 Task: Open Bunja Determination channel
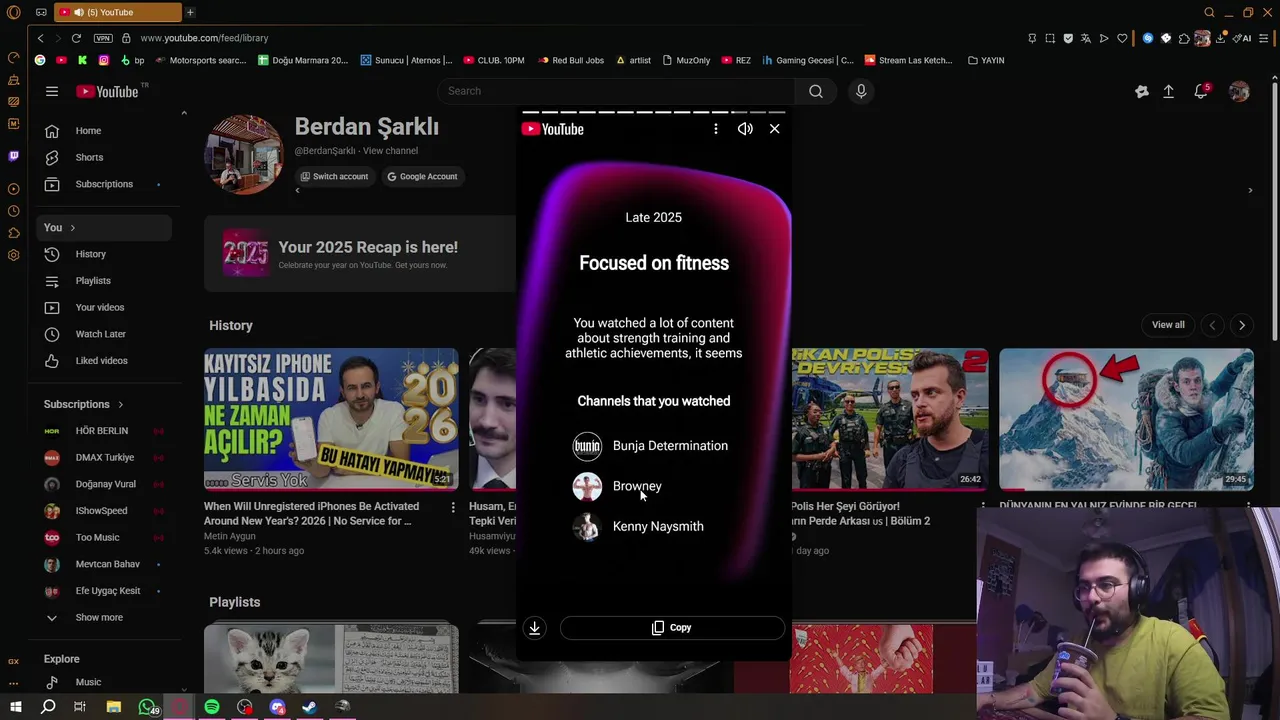coord(651,446)
